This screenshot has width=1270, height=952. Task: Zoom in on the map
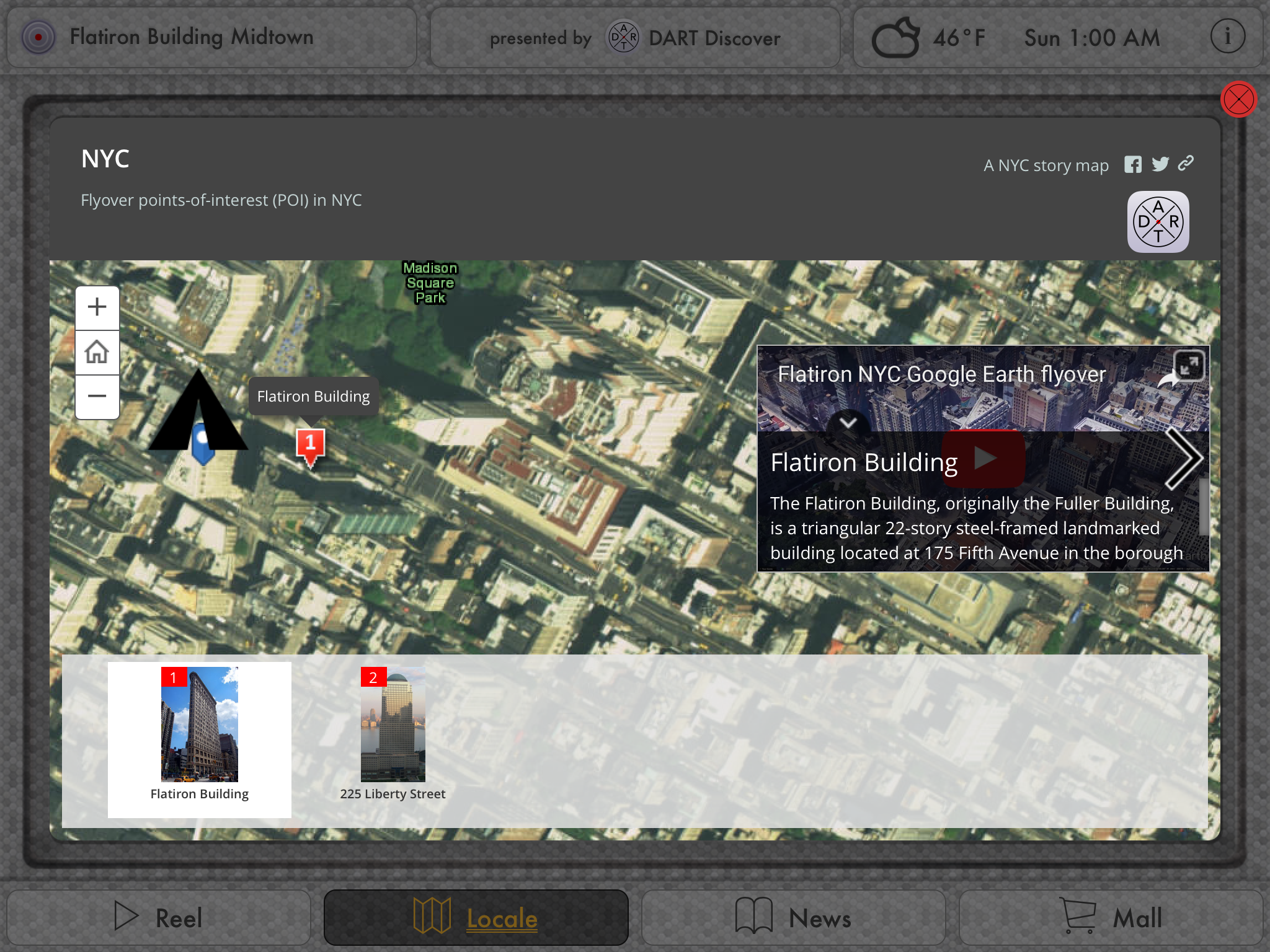click(97, 307)
